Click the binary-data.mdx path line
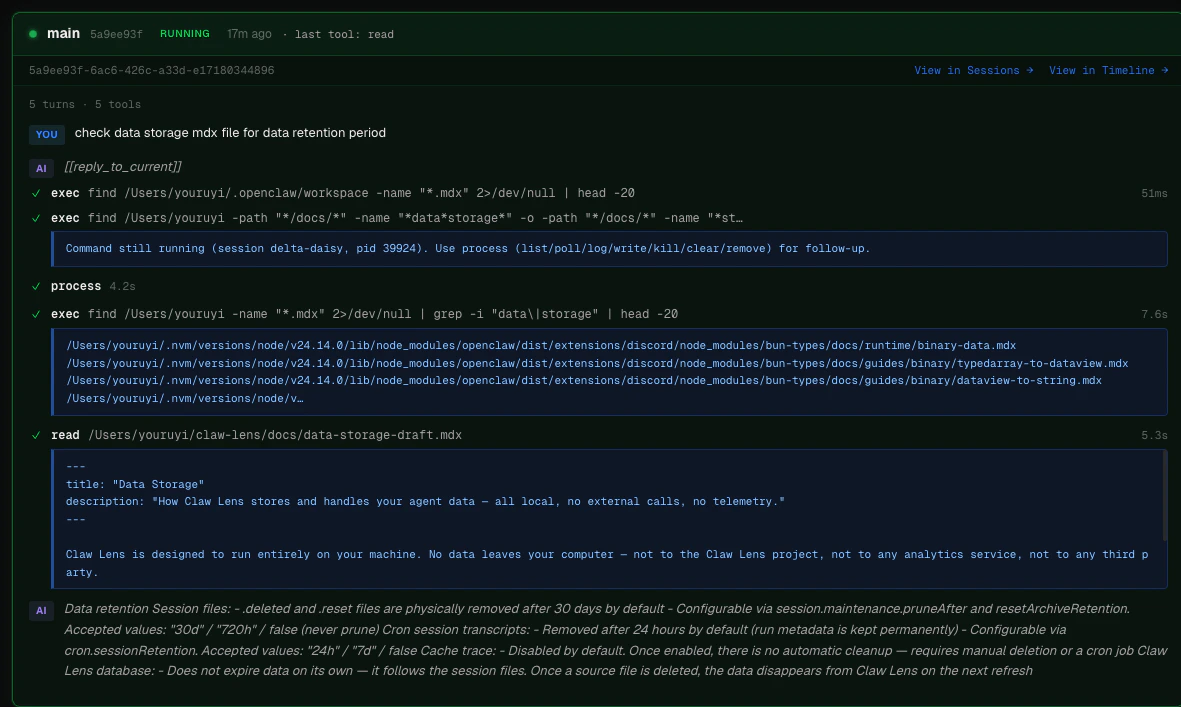The width and height of the screenshot is (1181, 707). coord(541,346)
